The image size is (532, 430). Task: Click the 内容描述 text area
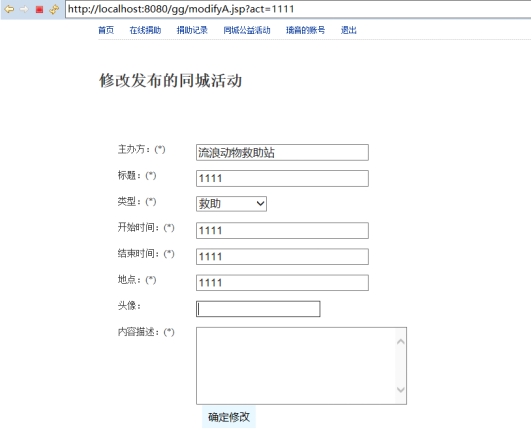(301, 366)
